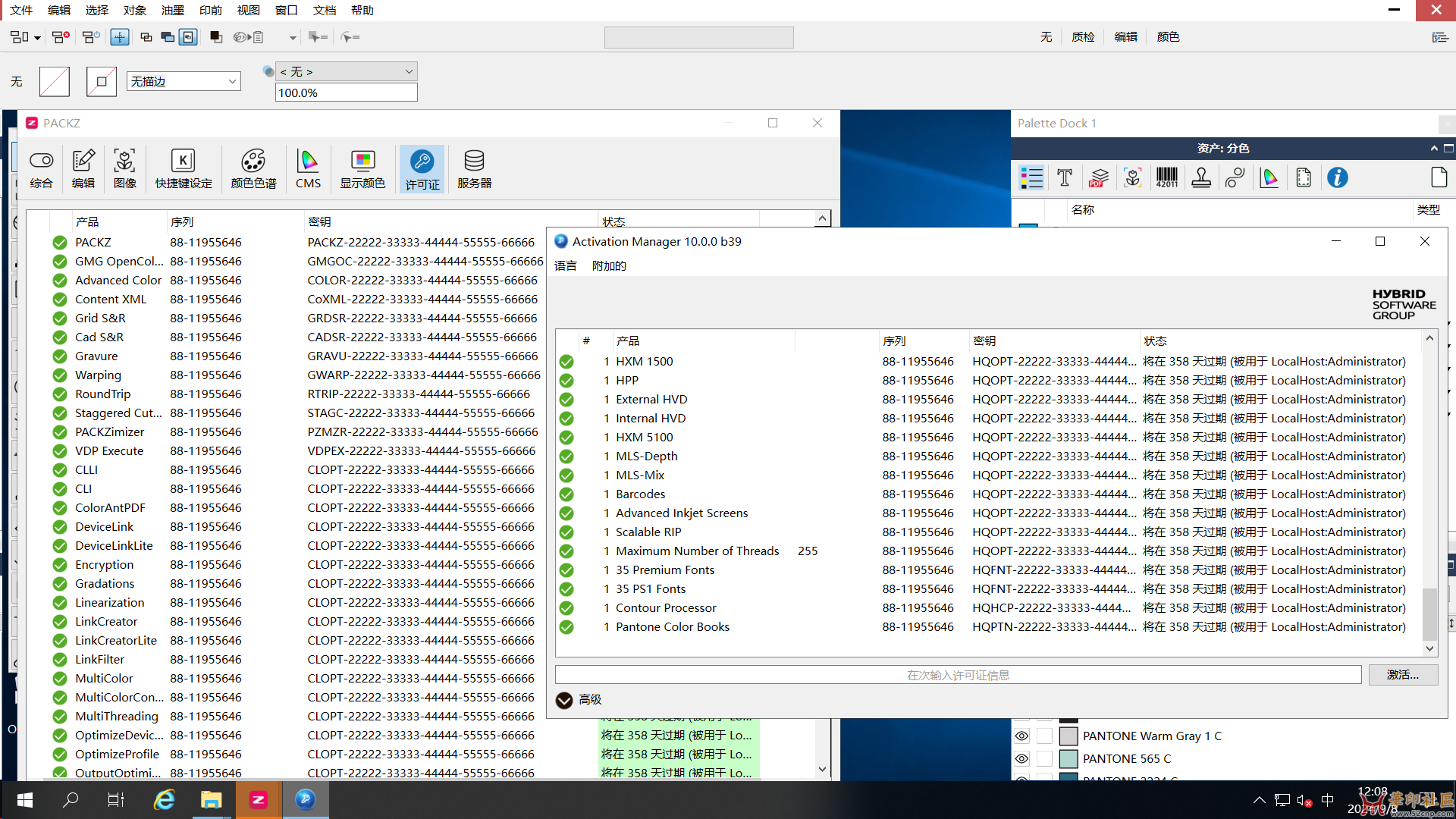Click the PANTONE Warm Gray 1 C swatch
This screenshot has height=819, width=1456.
(x=1068, y=736)
